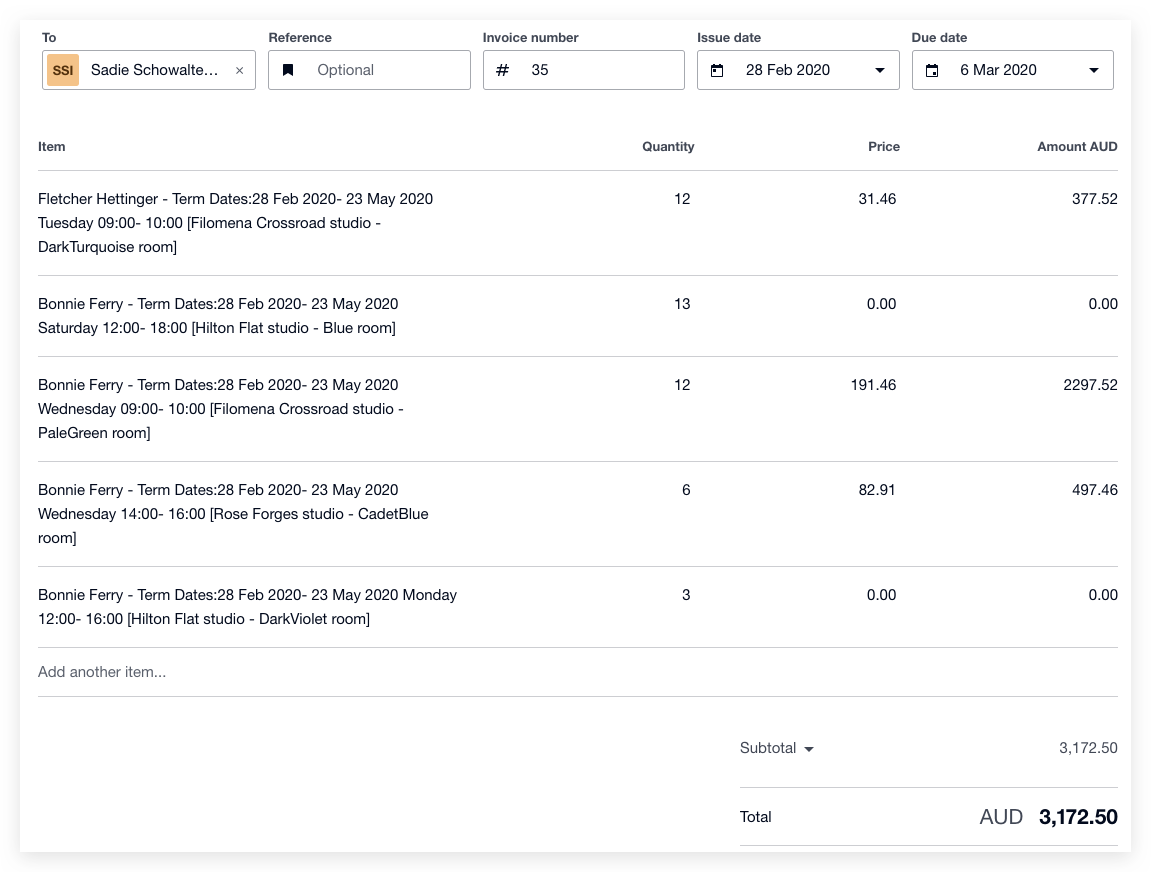This screenshot has width=1151, height=872.
Task: Remove Sadie Schowalter from the To field
Action: tap(239, 70)
